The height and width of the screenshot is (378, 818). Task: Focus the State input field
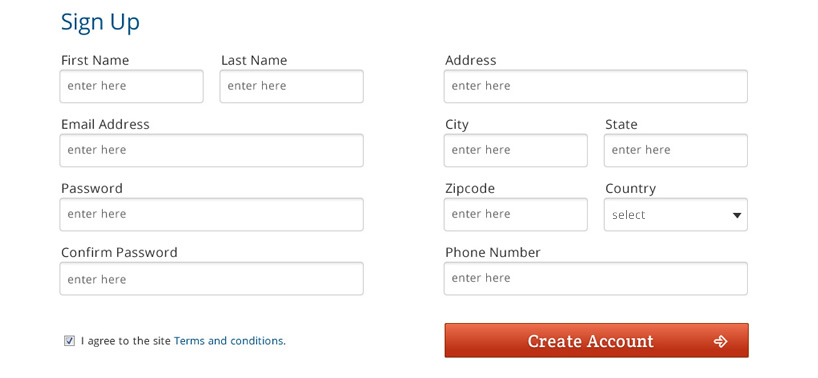pos(676,150)
